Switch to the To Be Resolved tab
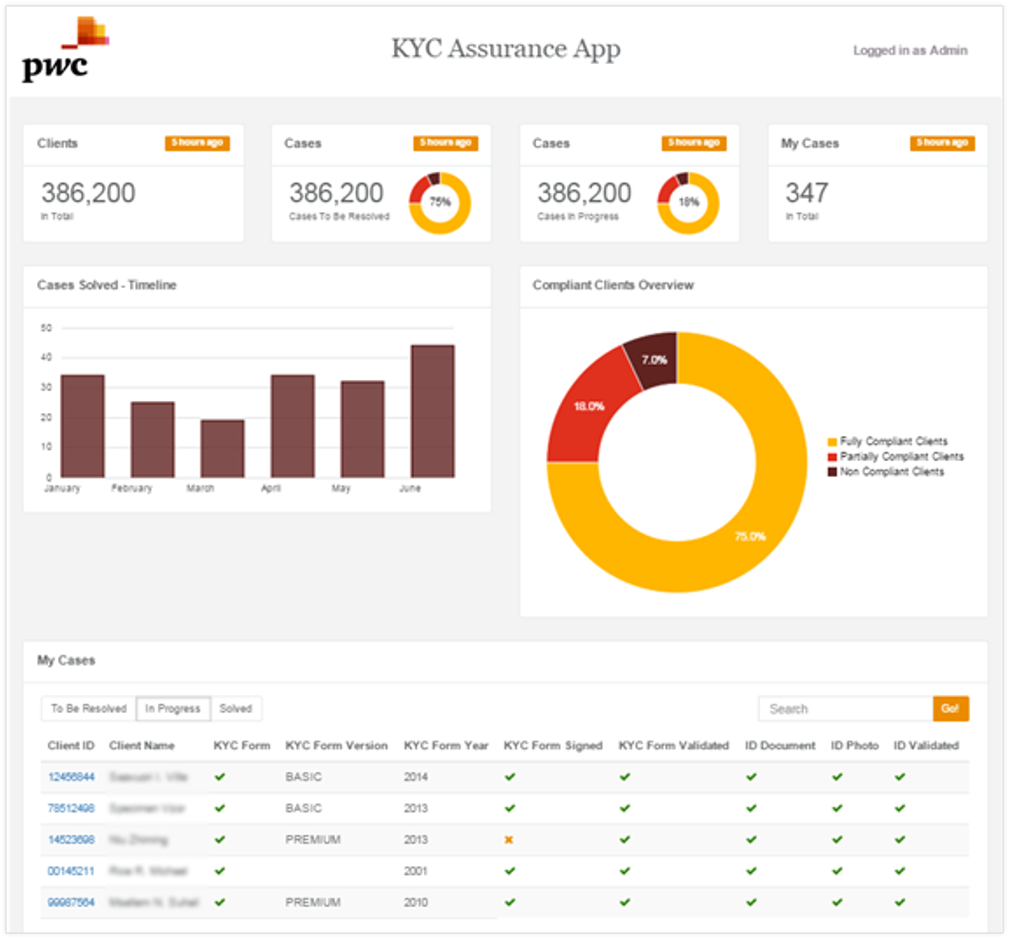 (x=89, y=709)
